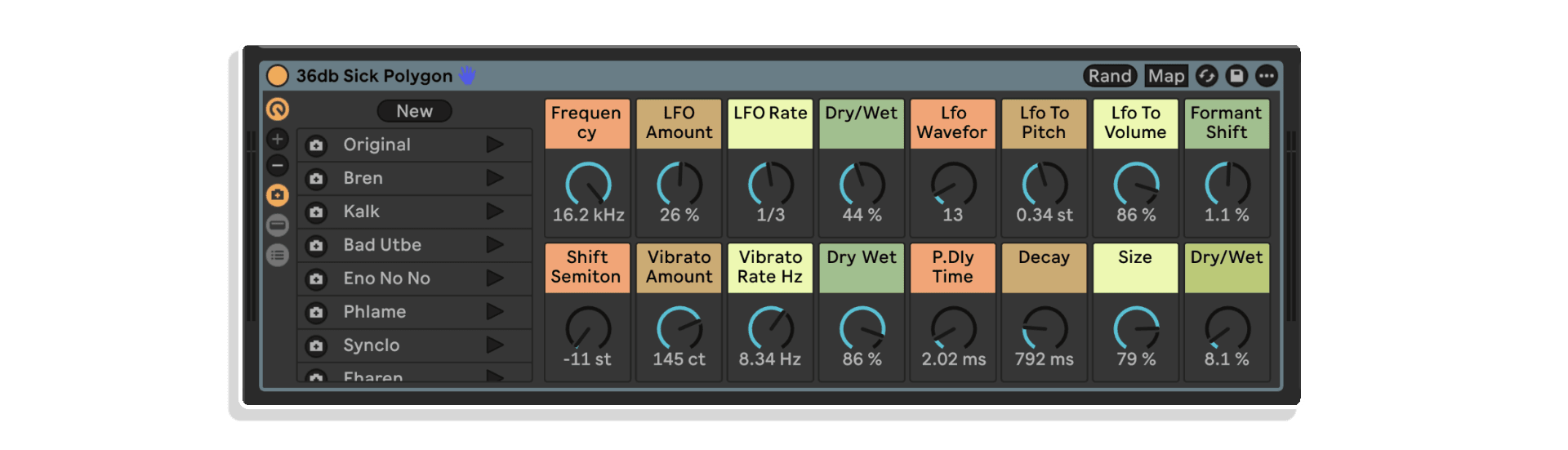
Task: Select the Kalk variation name
Action: (x=361, y=212)
